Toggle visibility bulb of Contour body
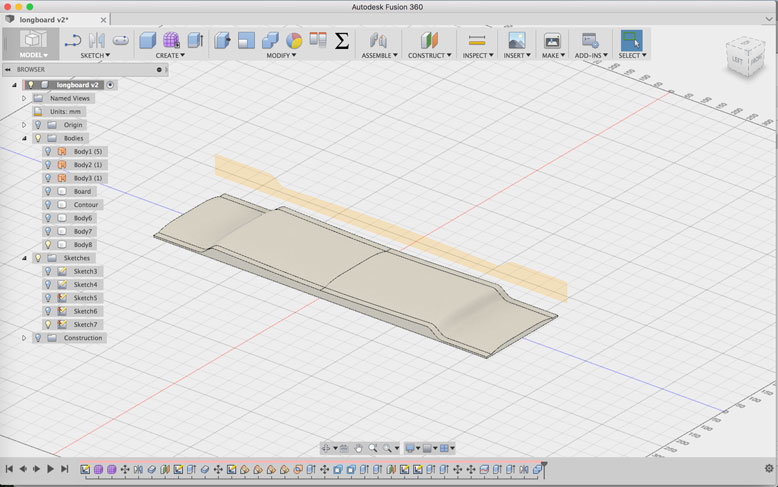778x487 pixels. (x=48, y=205)
